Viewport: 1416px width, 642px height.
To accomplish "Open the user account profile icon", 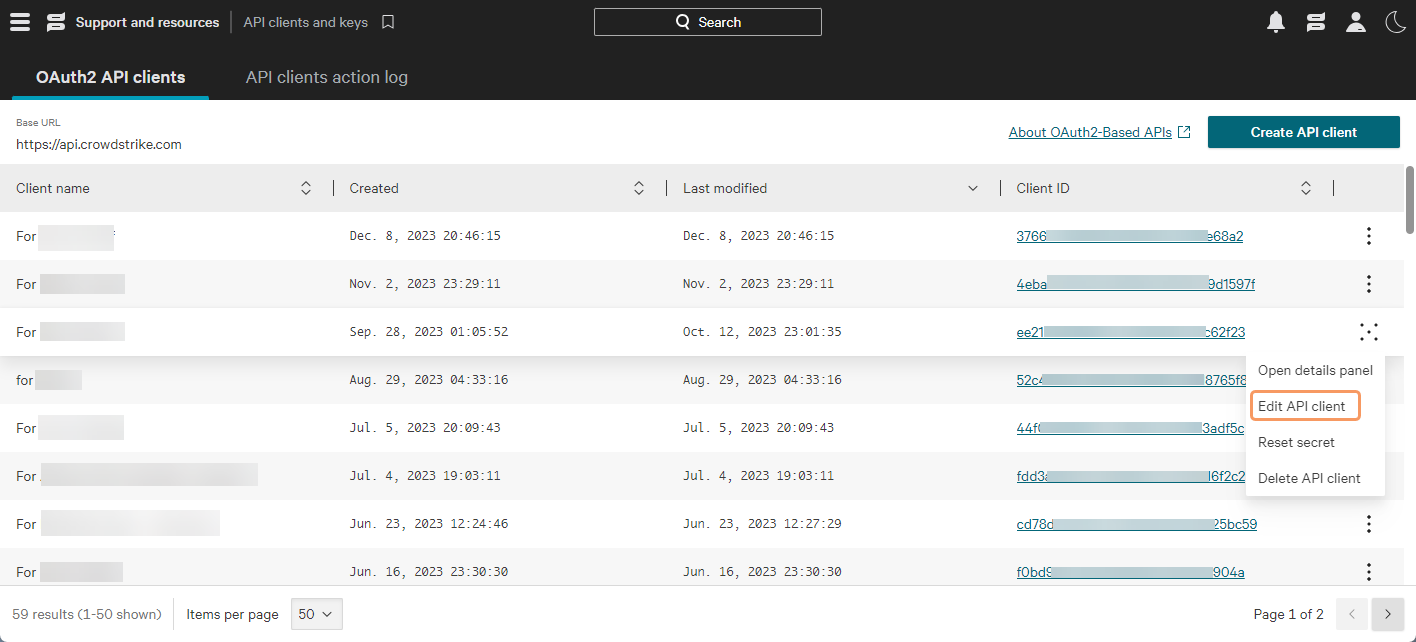I will [x=1355, y=22].
